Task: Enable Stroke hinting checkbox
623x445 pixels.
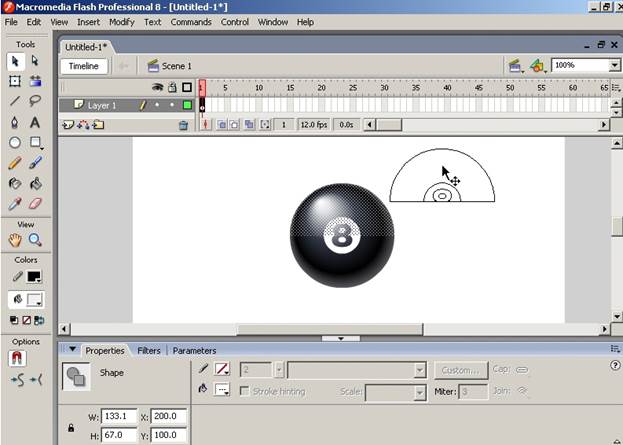Action: [x=245, y=391]
